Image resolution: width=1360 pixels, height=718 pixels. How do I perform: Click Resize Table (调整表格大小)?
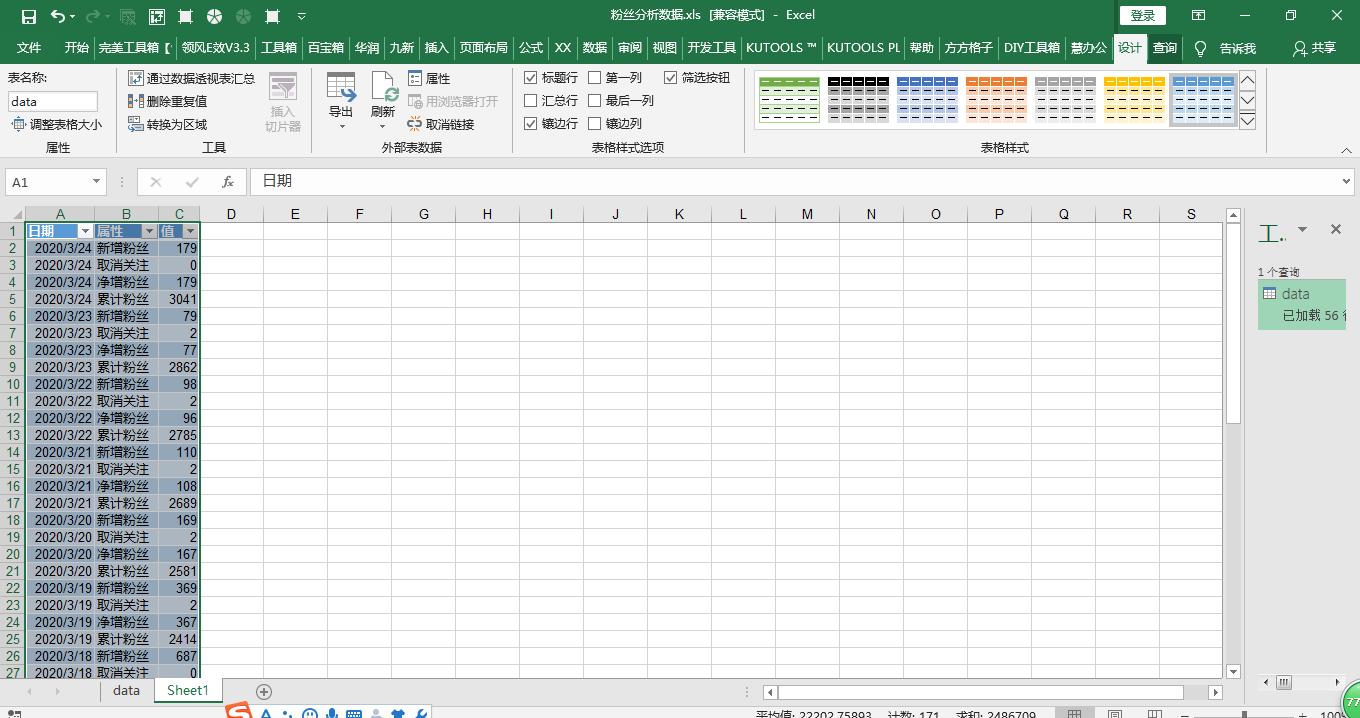click(57, 124)
